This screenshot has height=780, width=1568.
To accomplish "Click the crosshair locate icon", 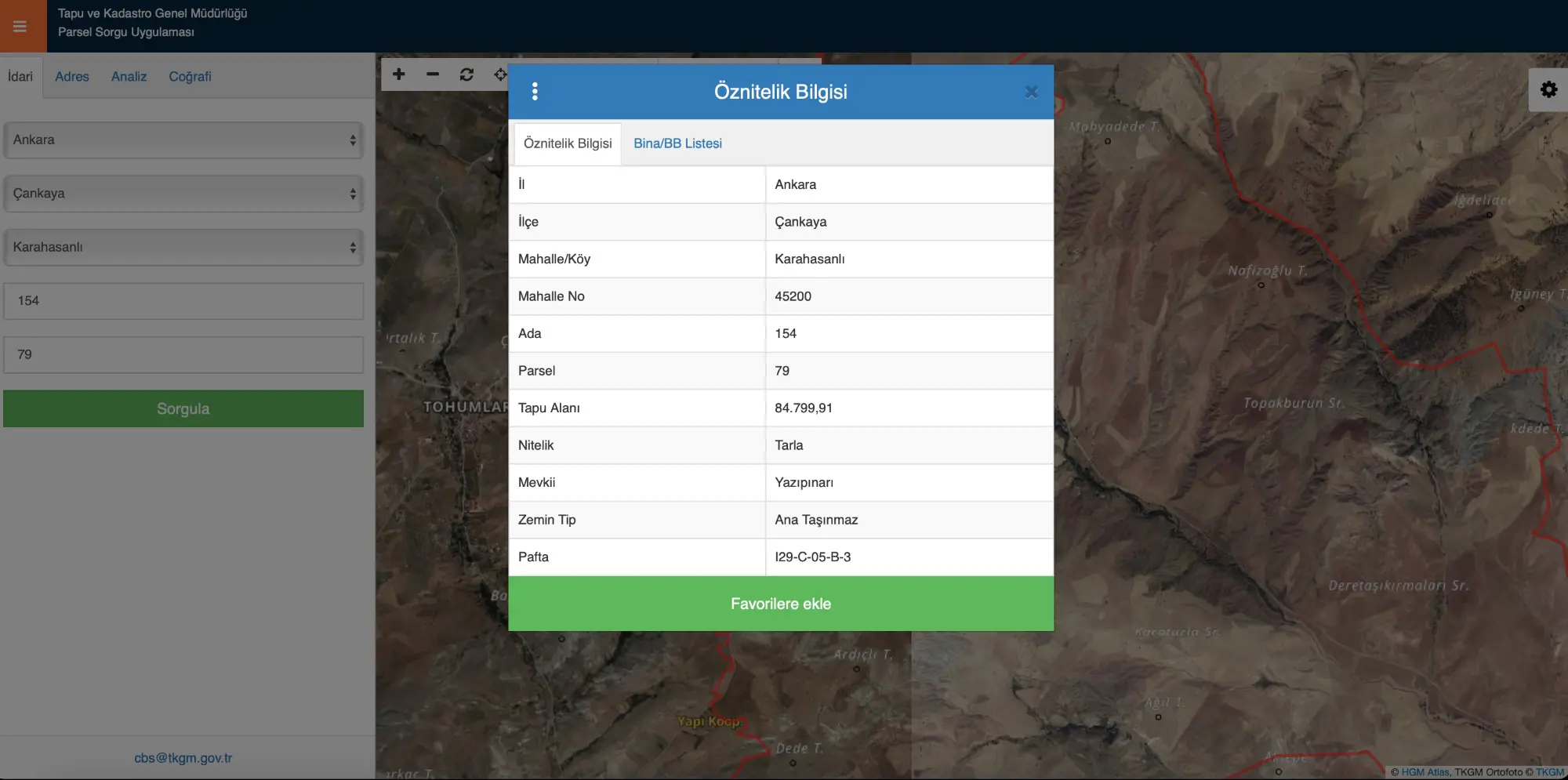I will tap(499, 74).
